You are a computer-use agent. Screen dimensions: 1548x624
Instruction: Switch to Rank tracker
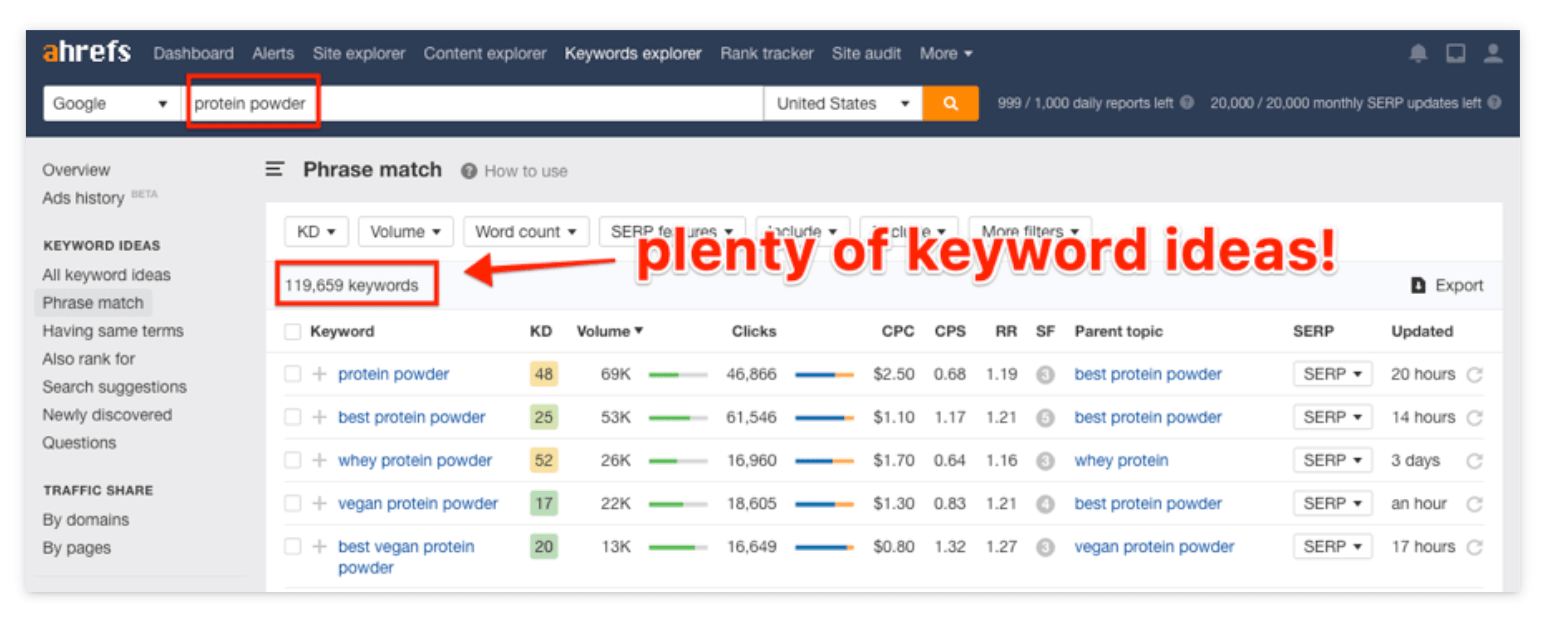point(767,53)
